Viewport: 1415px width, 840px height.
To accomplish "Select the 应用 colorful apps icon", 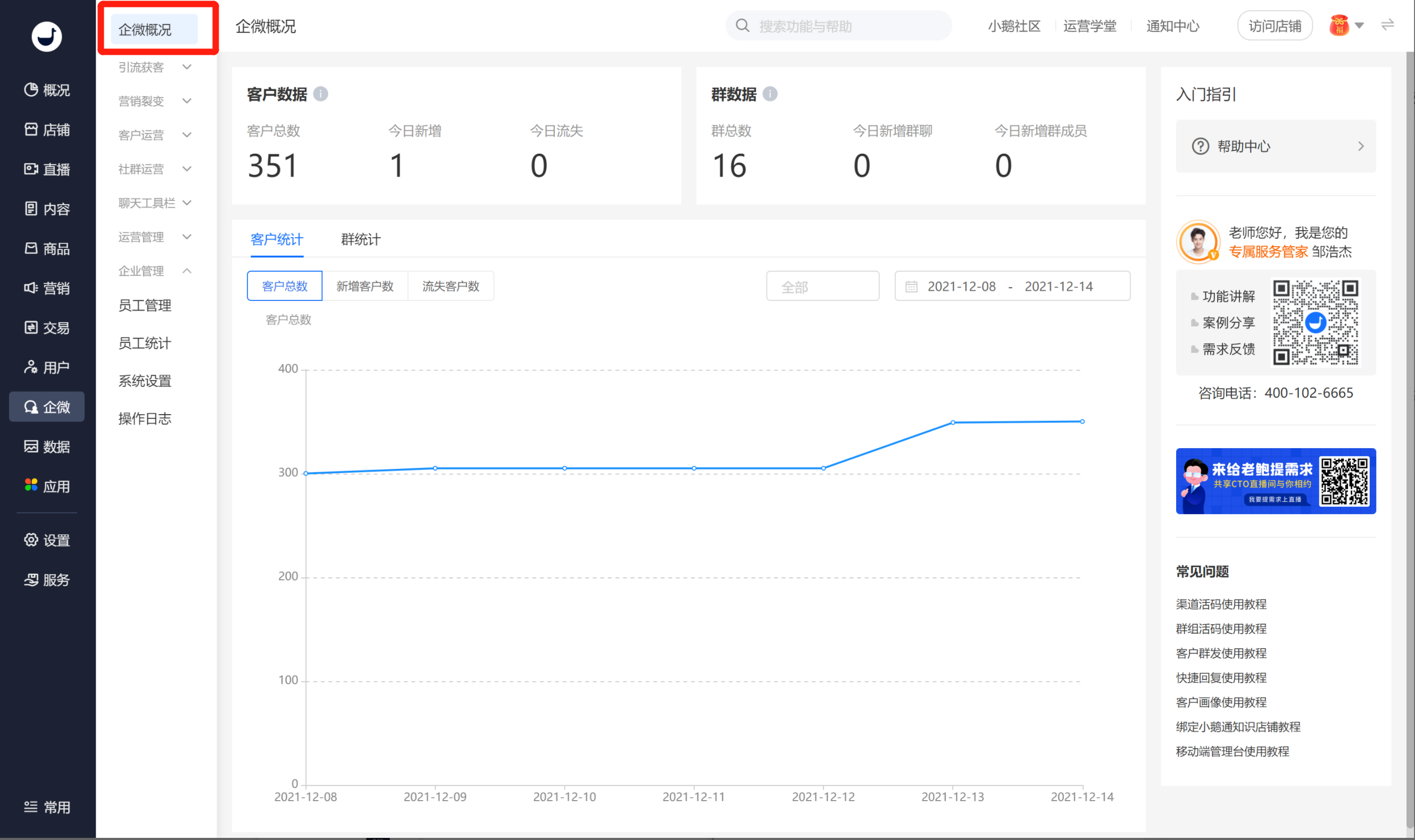I will click(x=31, y=485).
